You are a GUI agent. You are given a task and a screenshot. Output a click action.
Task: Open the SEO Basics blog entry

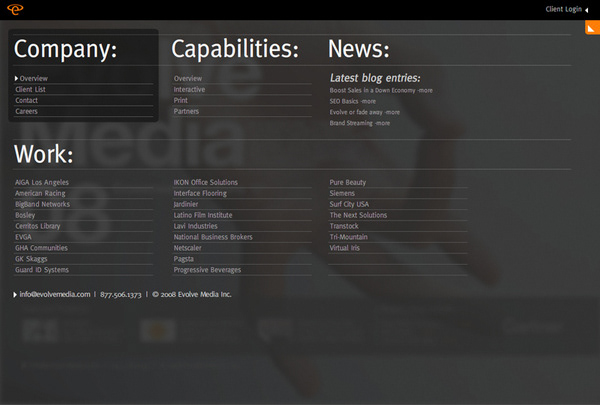click(352, 101)
